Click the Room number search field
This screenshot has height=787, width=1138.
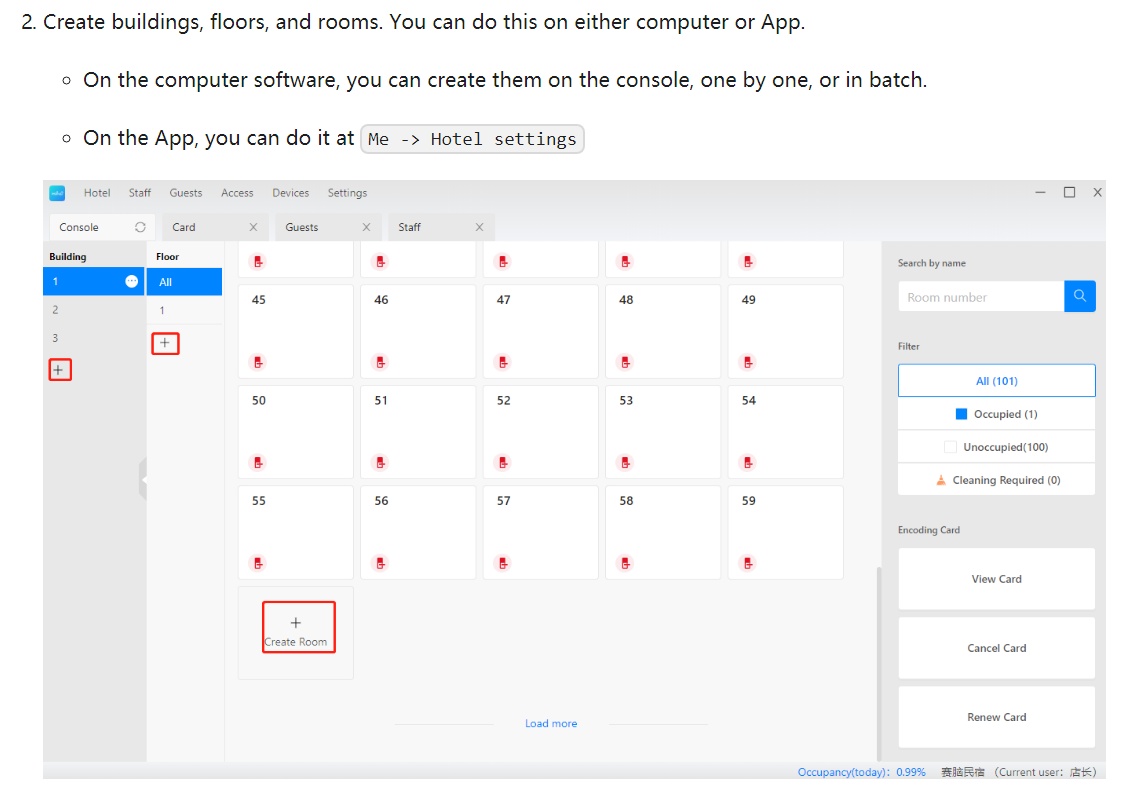click(x=980, y=297)
